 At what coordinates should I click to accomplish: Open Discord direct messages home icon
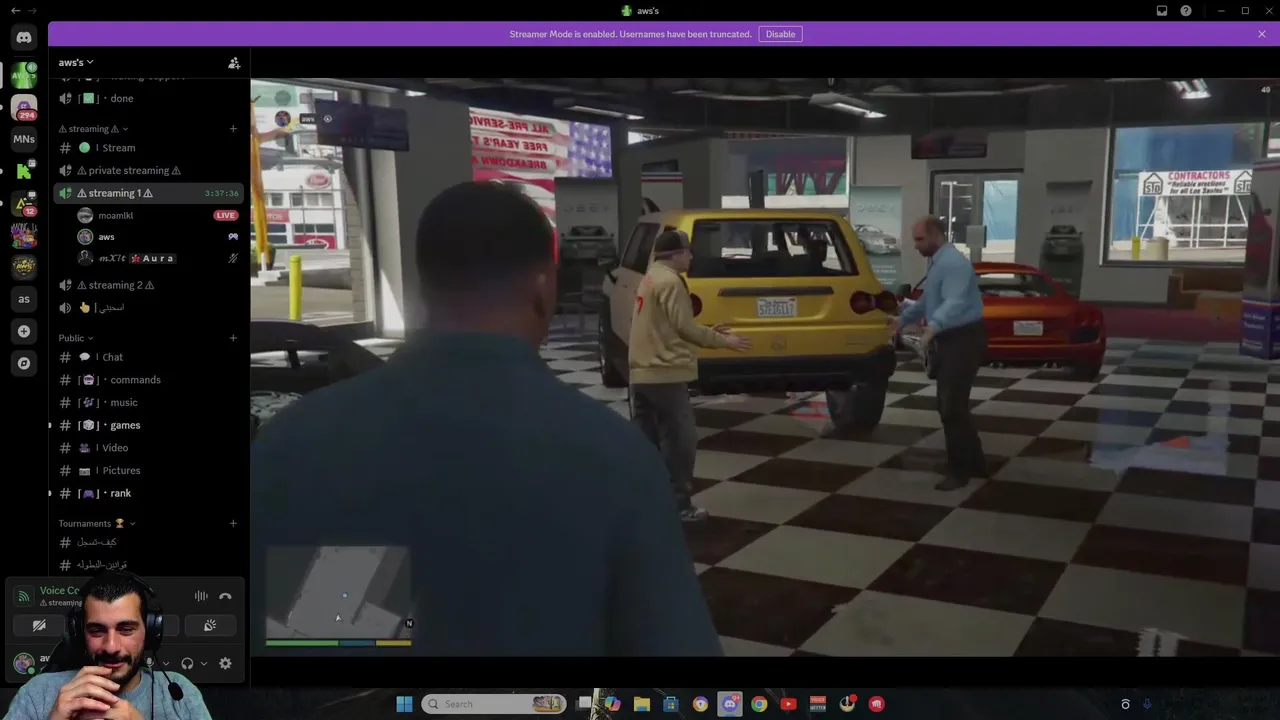tap(24, 37)
